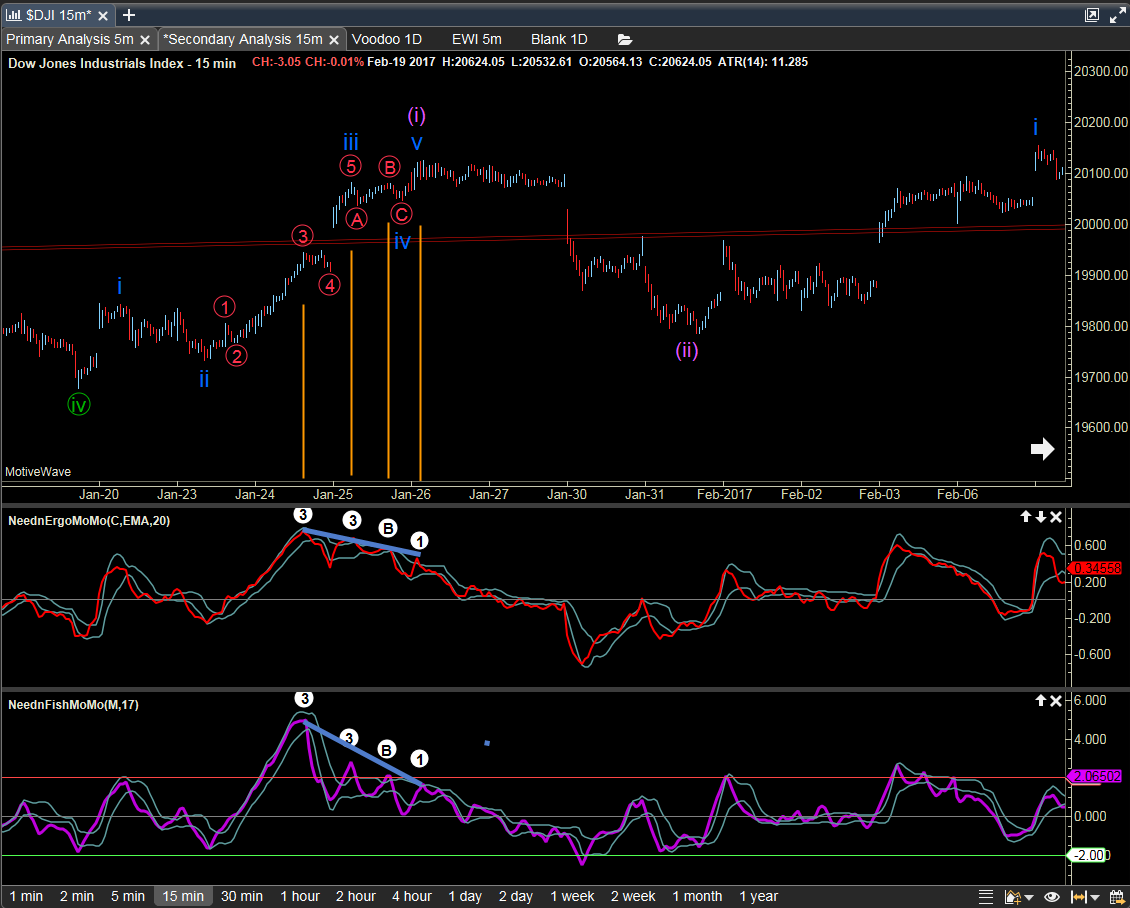
Task: Move the NeednErgoMoMo panel down
Action: (x=1040, y=517)
